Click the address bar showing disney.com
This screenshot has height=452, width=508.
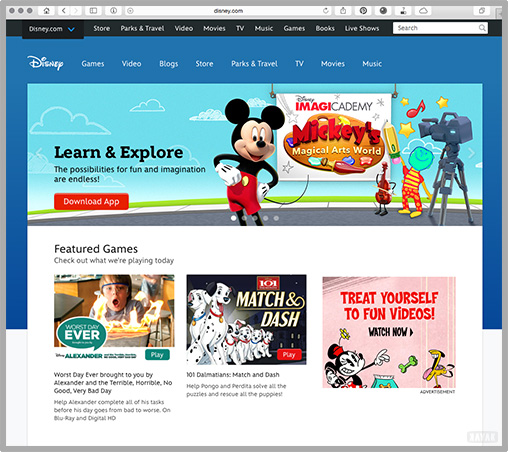[x=228, y=11]
